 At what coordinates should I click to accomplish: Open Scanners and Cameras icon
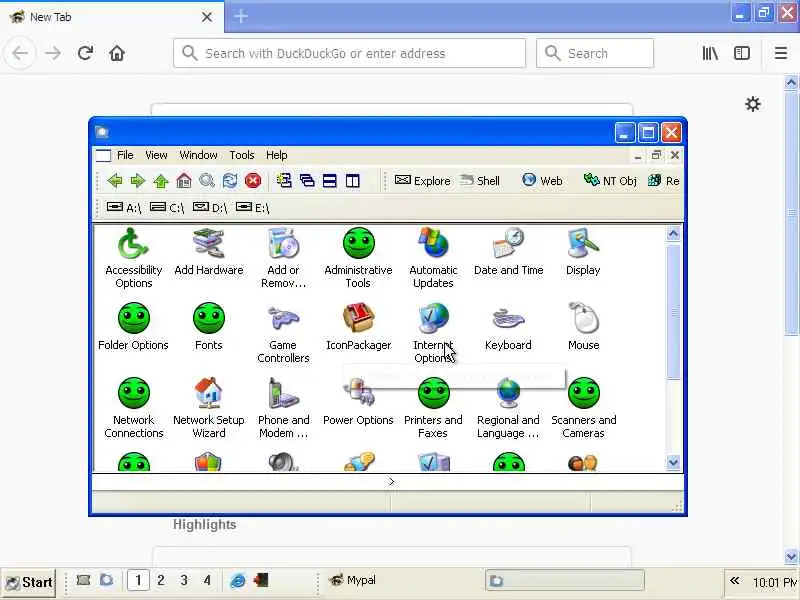click(583, 408)
